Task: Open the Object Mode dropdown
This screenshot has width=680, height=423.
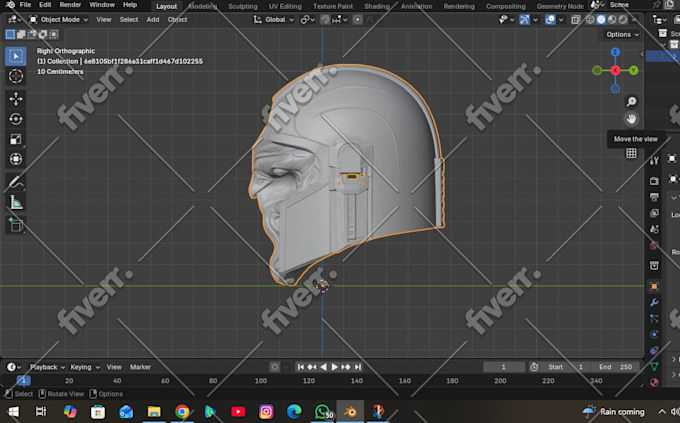Action: (x=59, y=20)
